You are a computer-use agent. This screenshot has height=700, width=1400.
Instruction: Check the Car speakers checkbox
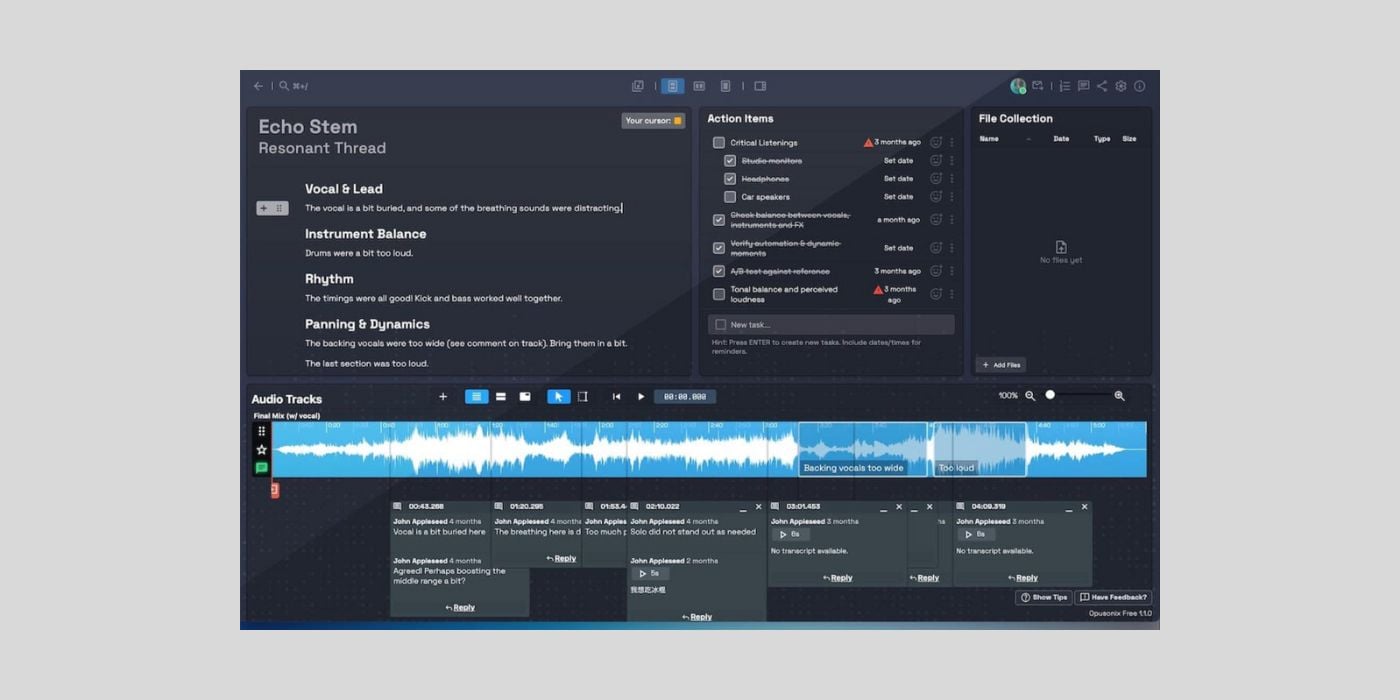click(x=730, y=197)
